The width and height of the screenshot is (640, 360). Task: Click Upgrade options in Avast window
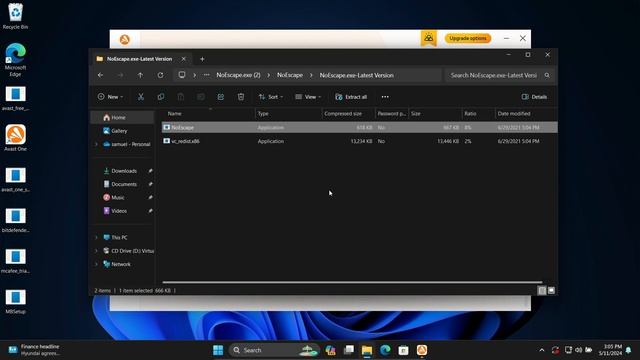(x=468, y=38)
